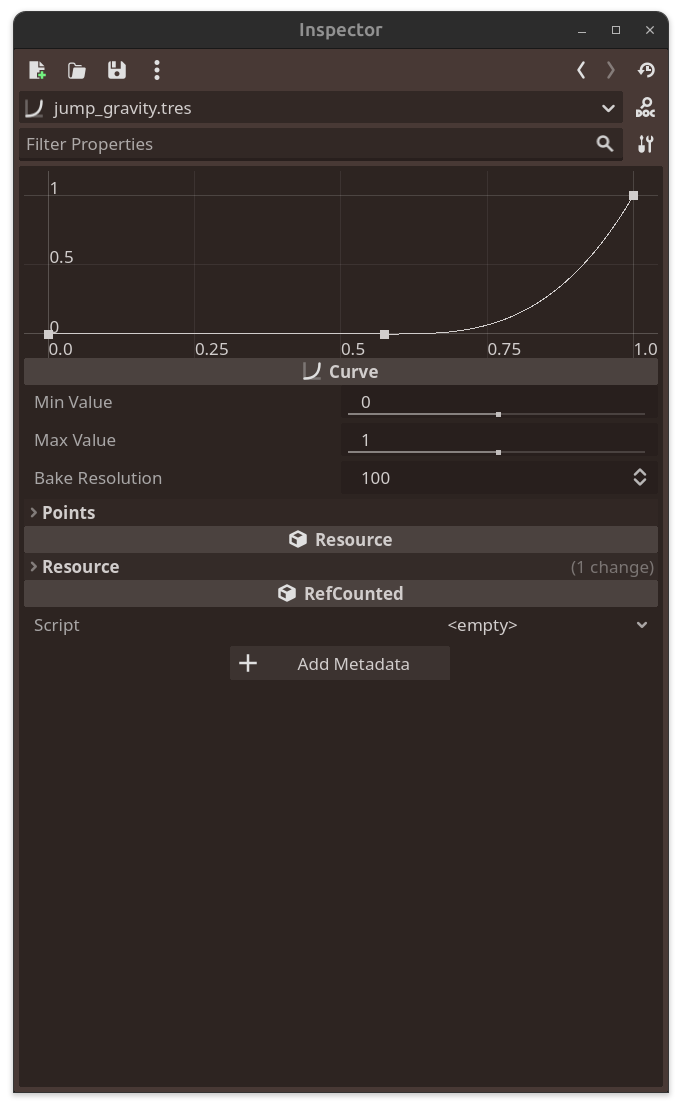Click the Add Metadata button
The width and height of the screenshot is (682, 1109).
point(339,663)
